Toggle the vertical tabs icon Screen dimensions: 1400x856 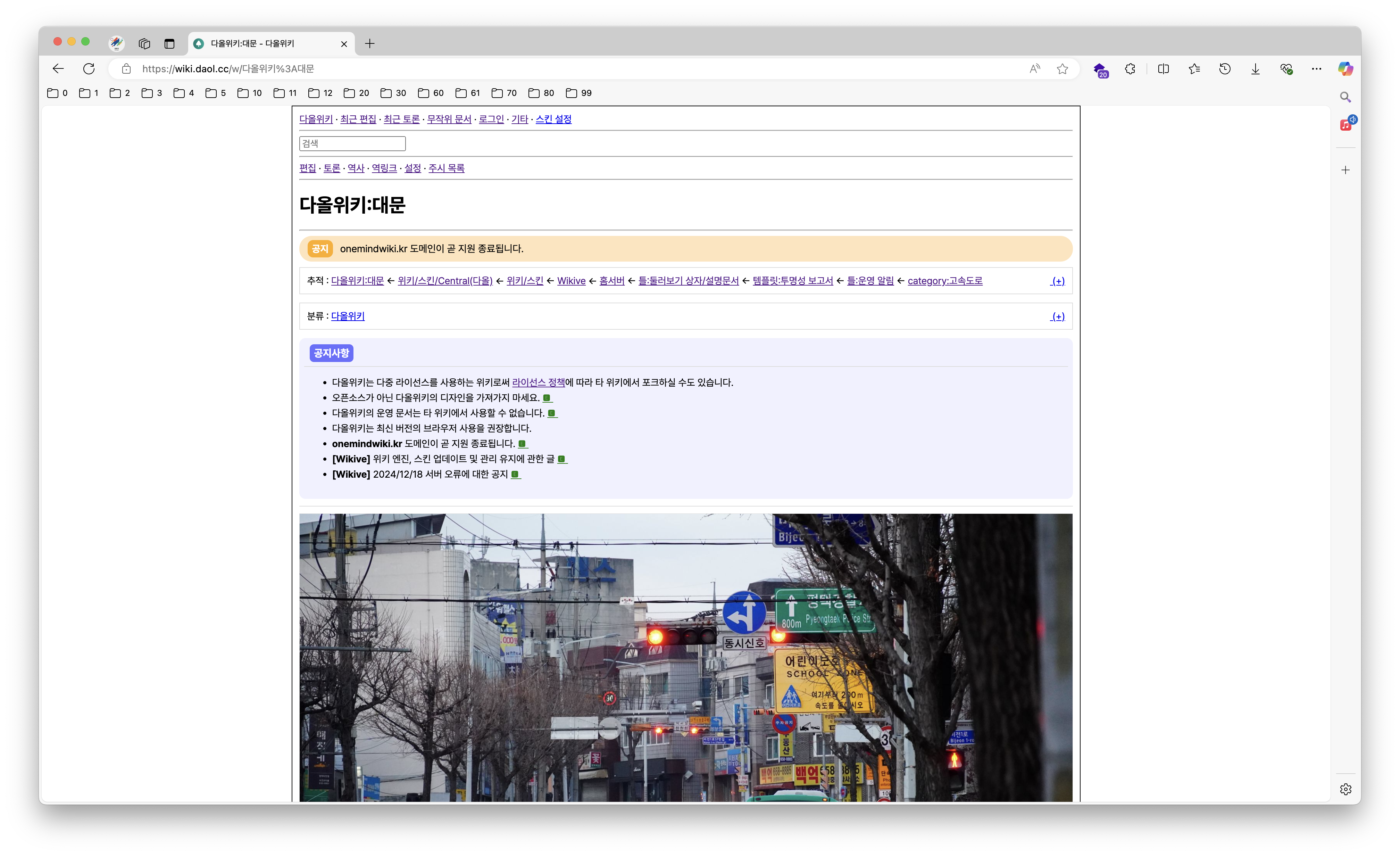(x=169, y=43)
